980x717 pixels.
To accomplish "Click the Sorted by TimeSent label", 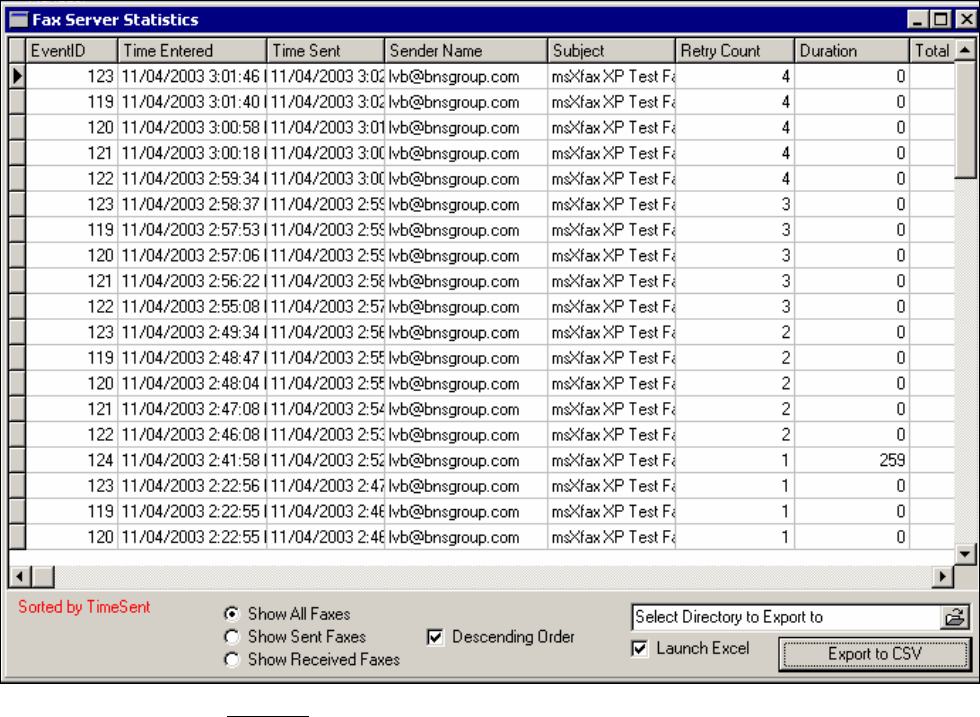I will pyautogui.click(x=84, y=607).
